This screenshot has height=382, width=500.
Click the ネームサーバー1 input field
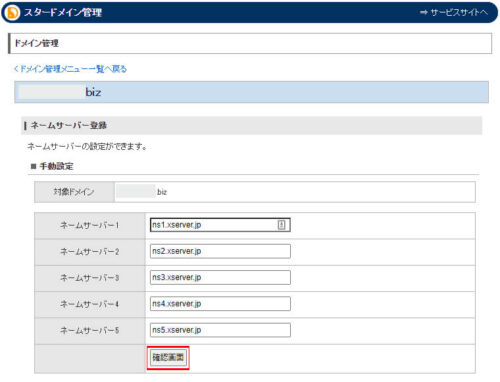[220, 225]
